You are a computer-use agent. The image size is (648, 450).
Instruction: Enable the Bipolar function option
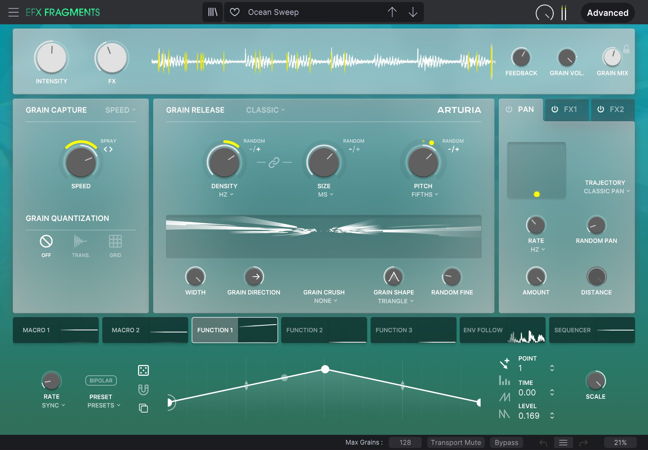click(101, 380)
